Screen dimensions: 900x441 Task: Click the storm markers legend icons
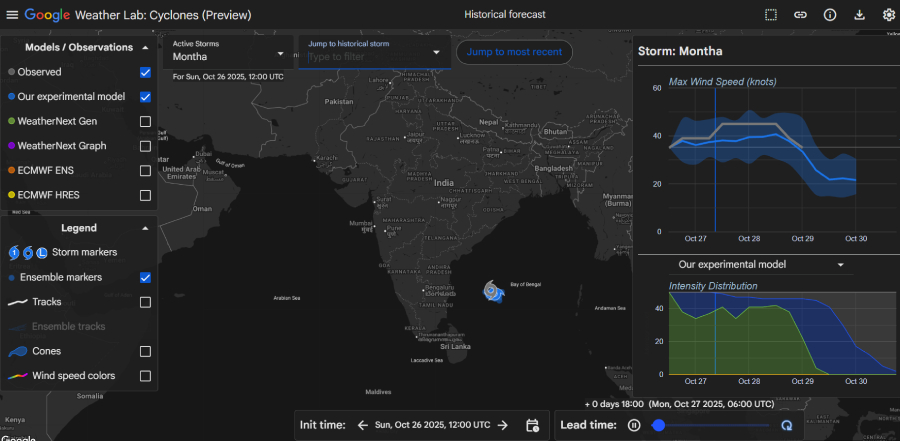28,252
